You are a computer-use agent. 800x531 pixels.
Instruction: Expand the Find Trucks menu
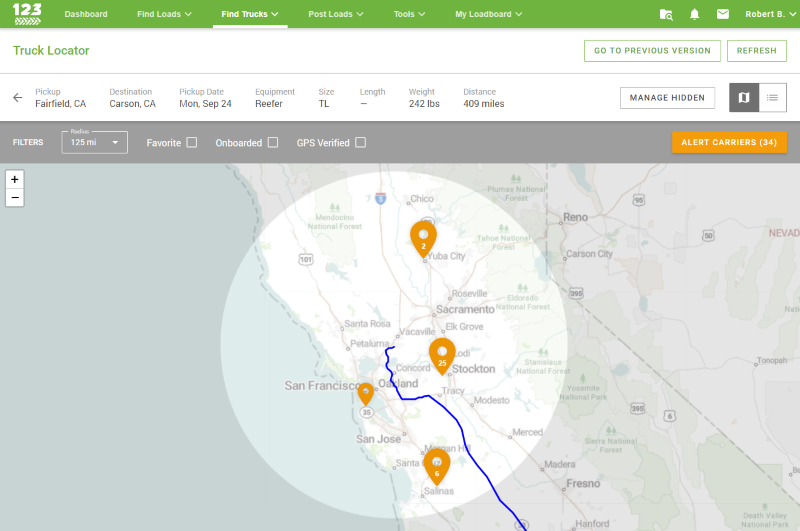point(250,14)
